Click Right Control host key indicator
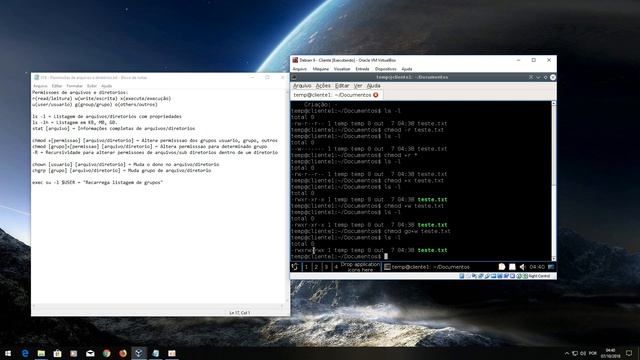Image resolution: width=640 pixels, height=360 pixels. pyautogui.click(x=539, y=276)
